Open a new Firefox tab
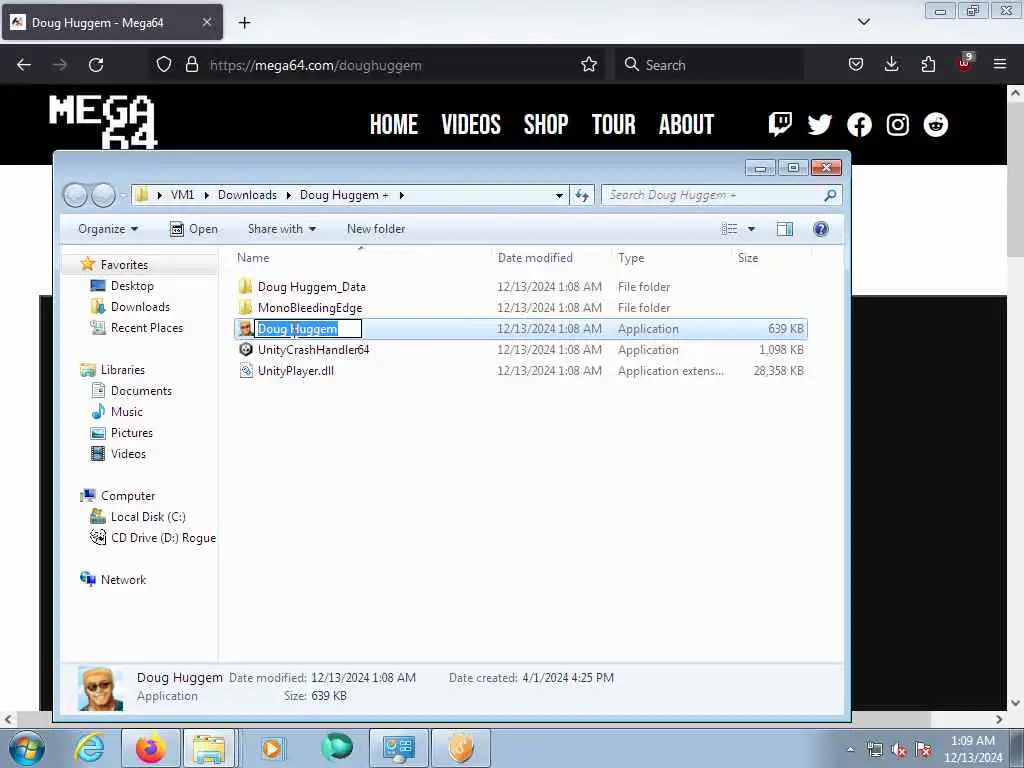This screenshot has height=768, width=1024. 244,22
